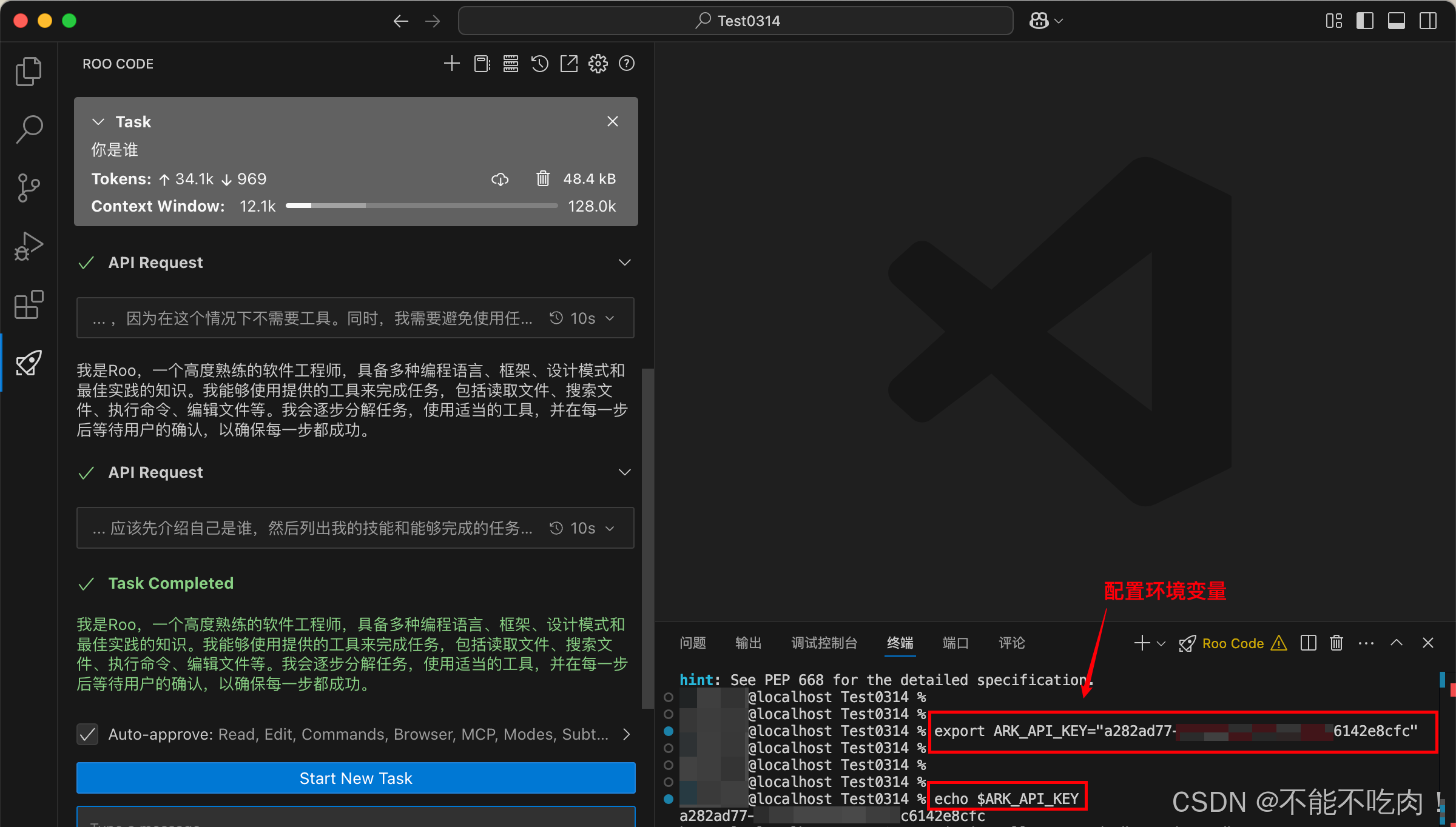
Task: Switch to the 输出 panel tab
Action: coord(748,643)
